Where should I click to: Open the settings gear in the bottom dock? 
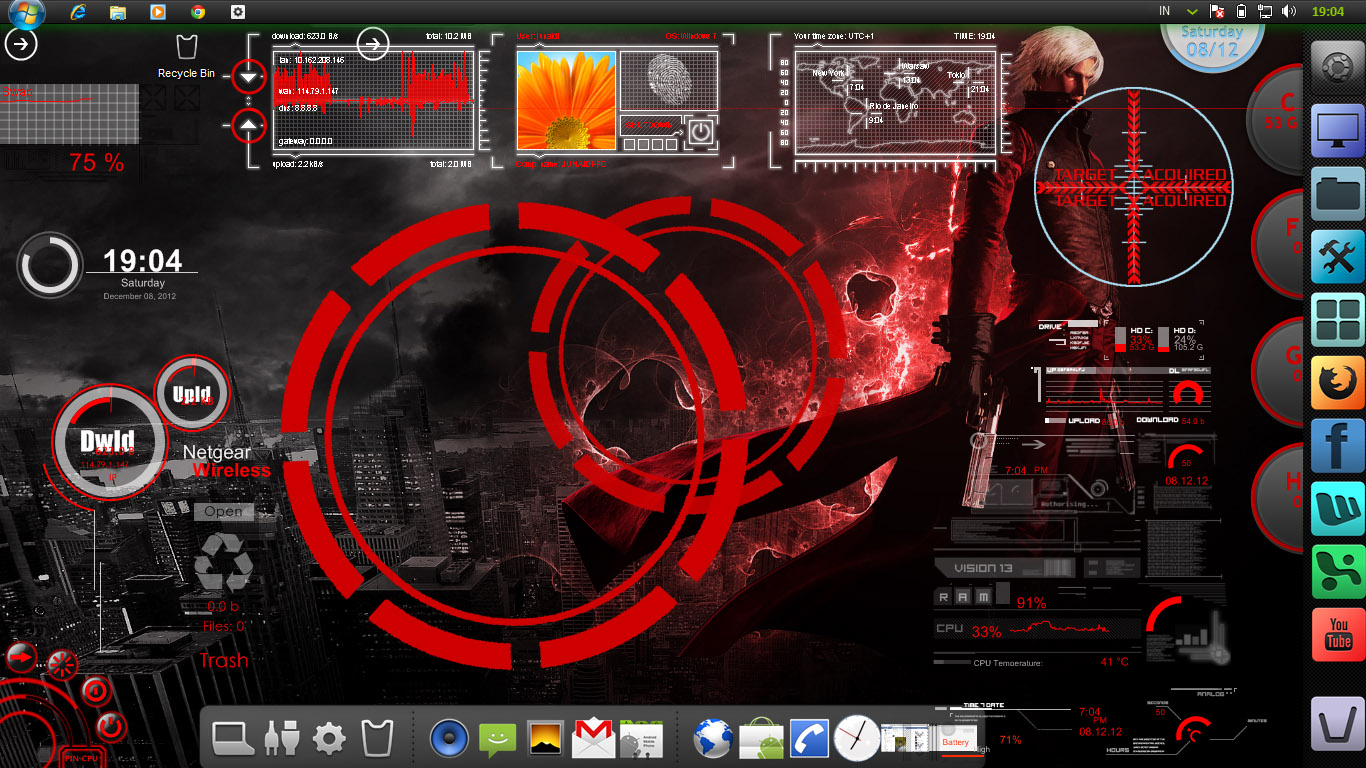tap(328, 739)
